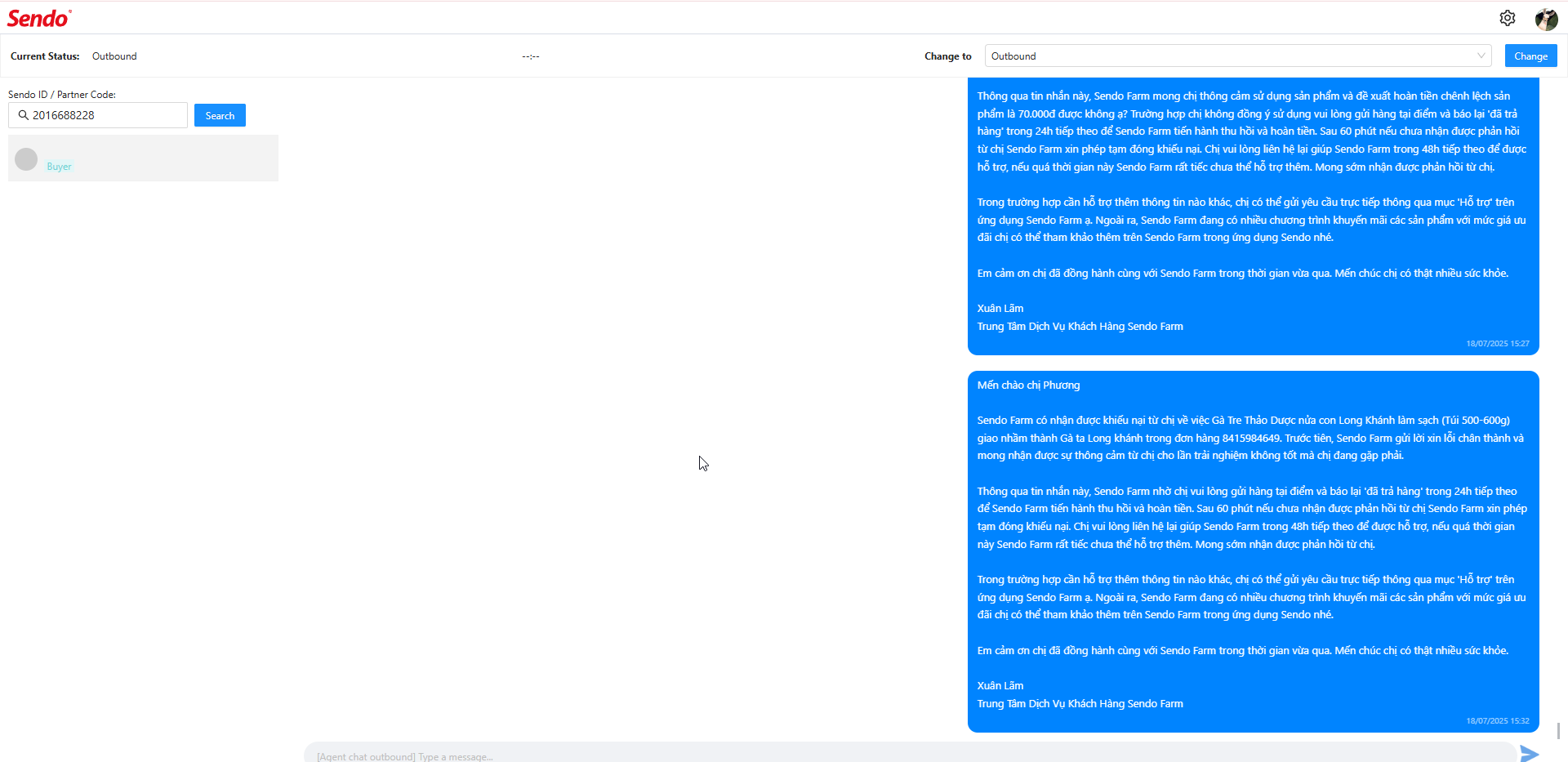Click the 18/07/2025 15:27 timestamp
1568x762 pixels.
coord(1498,344)
